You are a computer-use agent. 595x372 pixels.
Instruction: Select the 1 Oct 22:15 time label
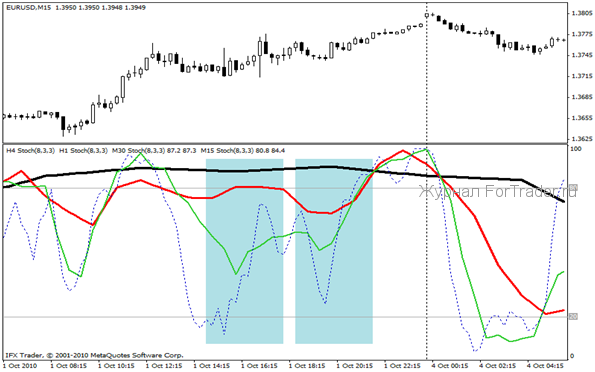point(402,366)
